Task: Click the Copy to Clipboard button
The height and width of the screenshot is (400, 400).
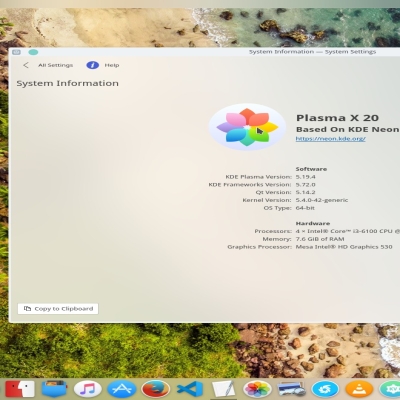Action: pyautogui.click(x=58, y=309)
